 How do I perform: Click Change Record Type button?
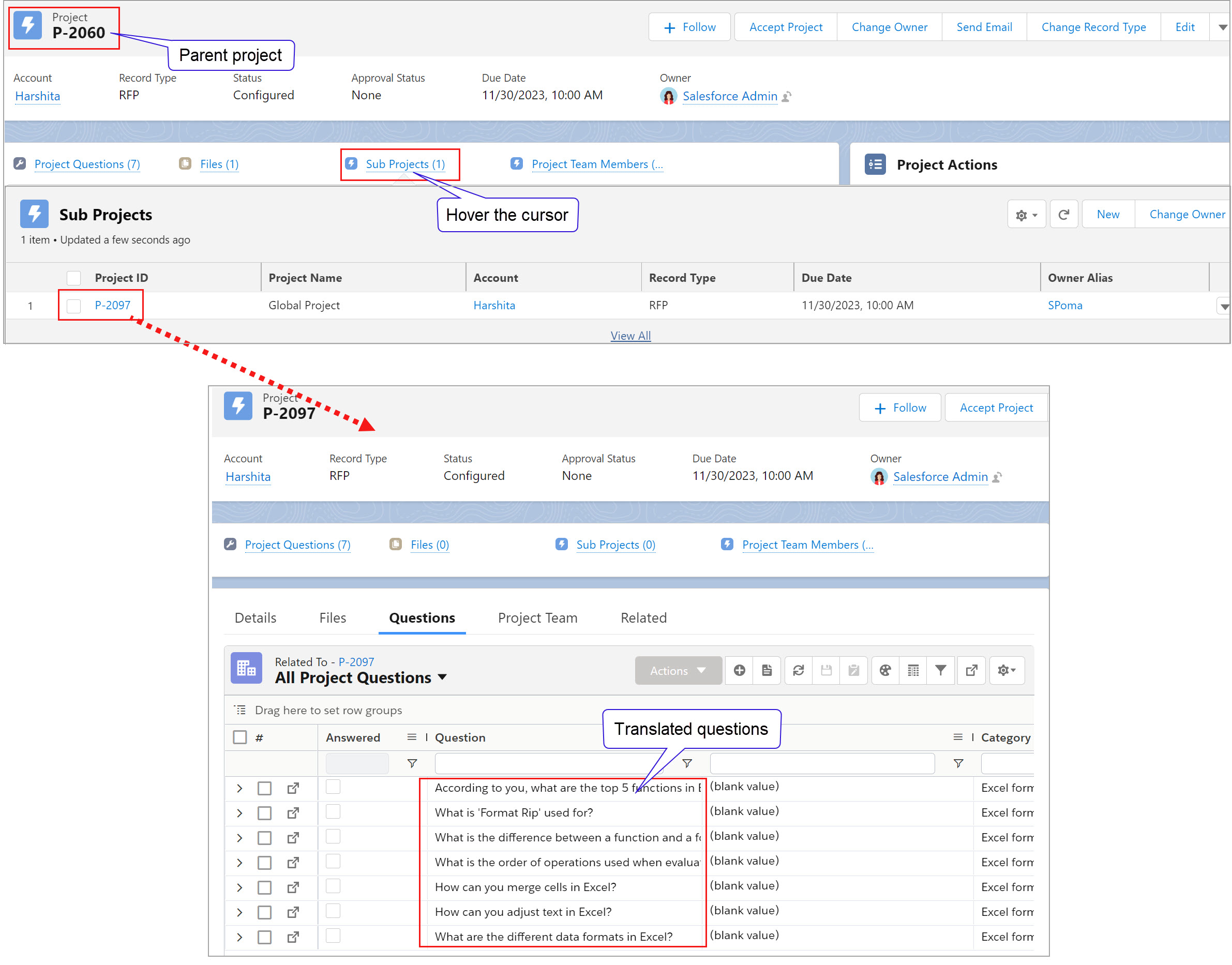click(x=1093, y=27)
